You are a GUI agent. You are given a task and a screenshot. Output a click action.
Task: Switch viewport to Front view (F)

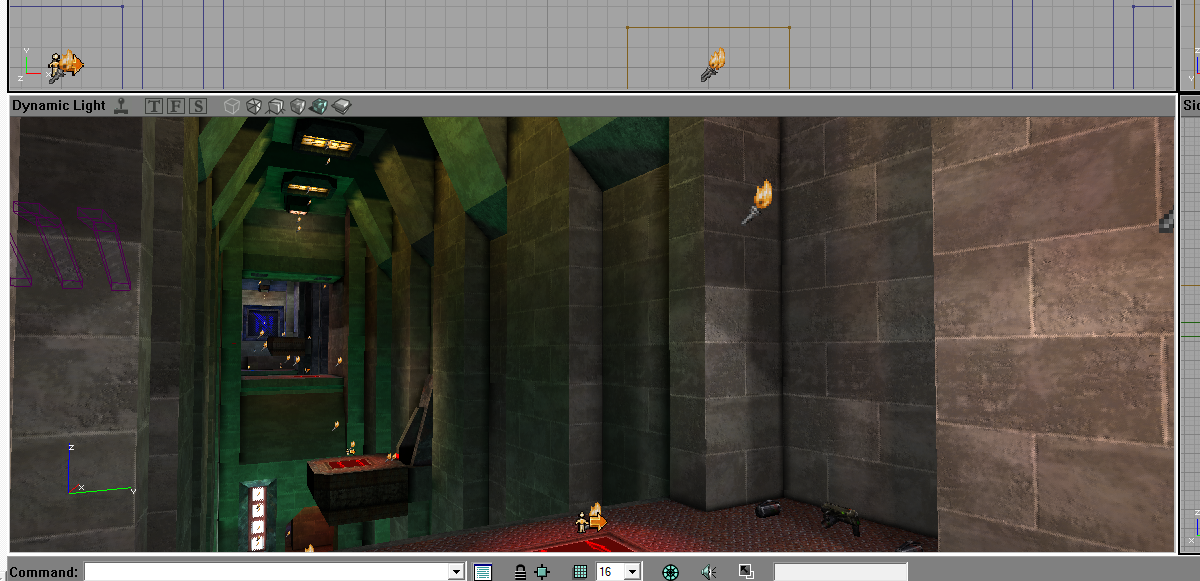[175, 105]
